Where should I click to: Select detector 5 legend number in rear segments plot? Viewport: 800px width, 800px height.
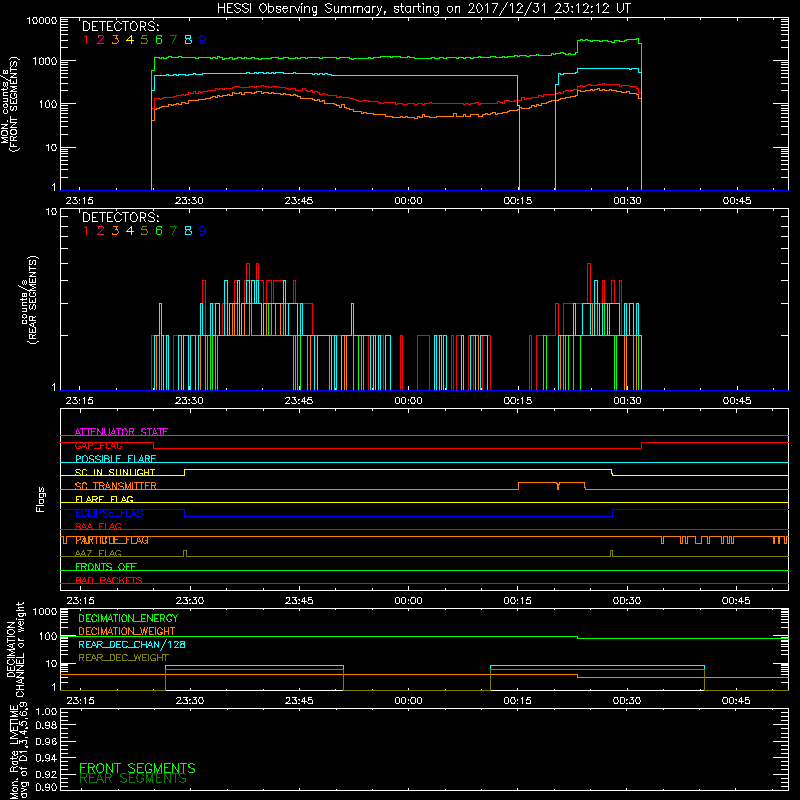point(144,231)
